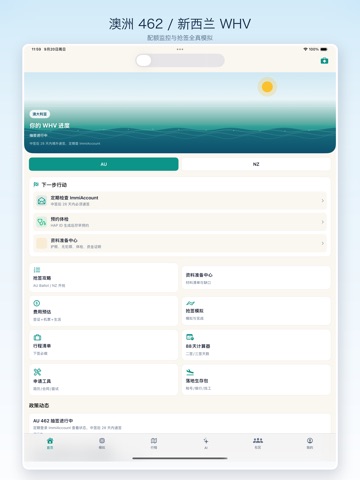Open the community tab with people icon
The image size is (360, 480).
pos(258,443)
